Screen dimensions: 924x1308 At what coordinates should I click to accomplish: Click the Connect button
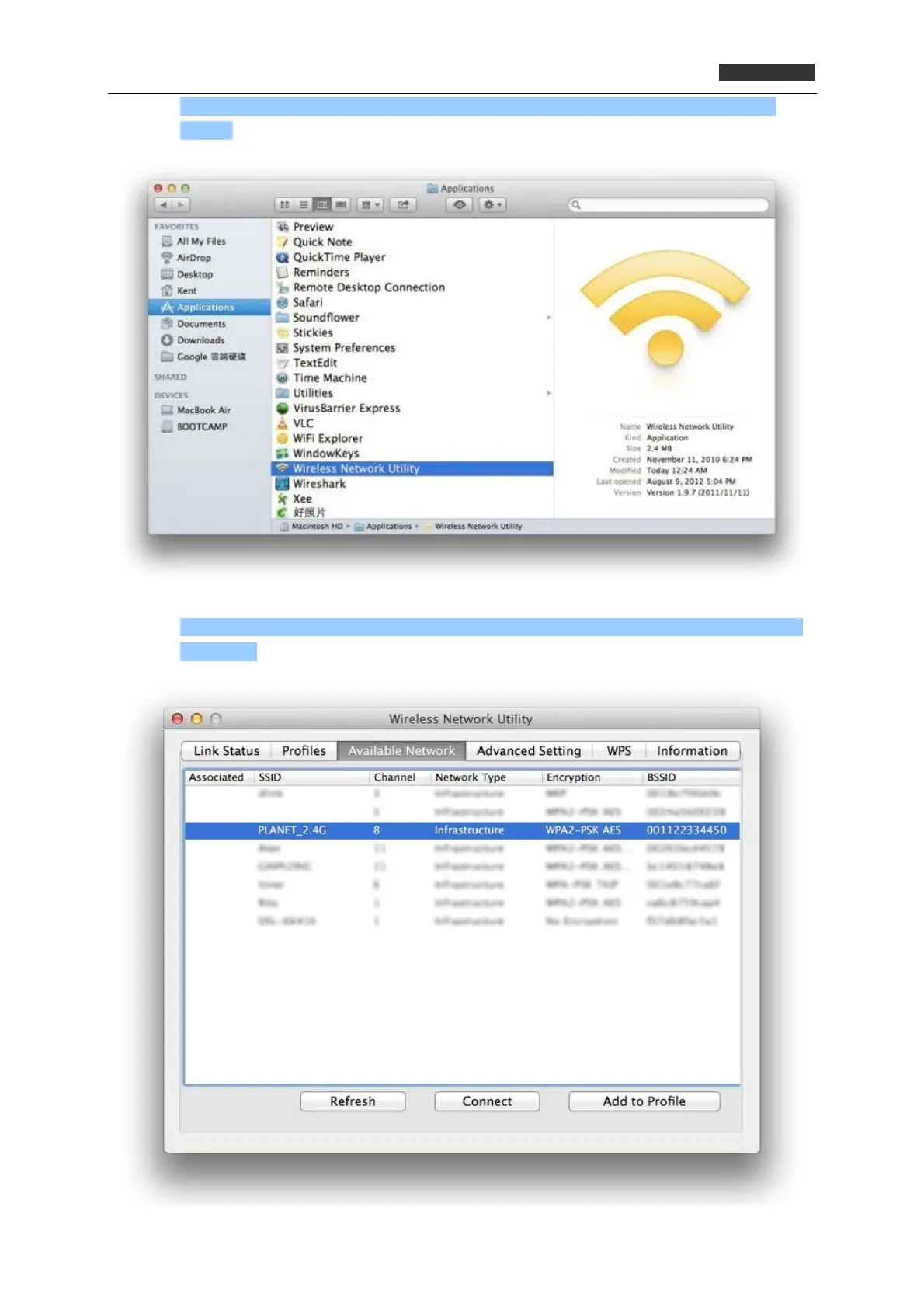[487, 1101]
